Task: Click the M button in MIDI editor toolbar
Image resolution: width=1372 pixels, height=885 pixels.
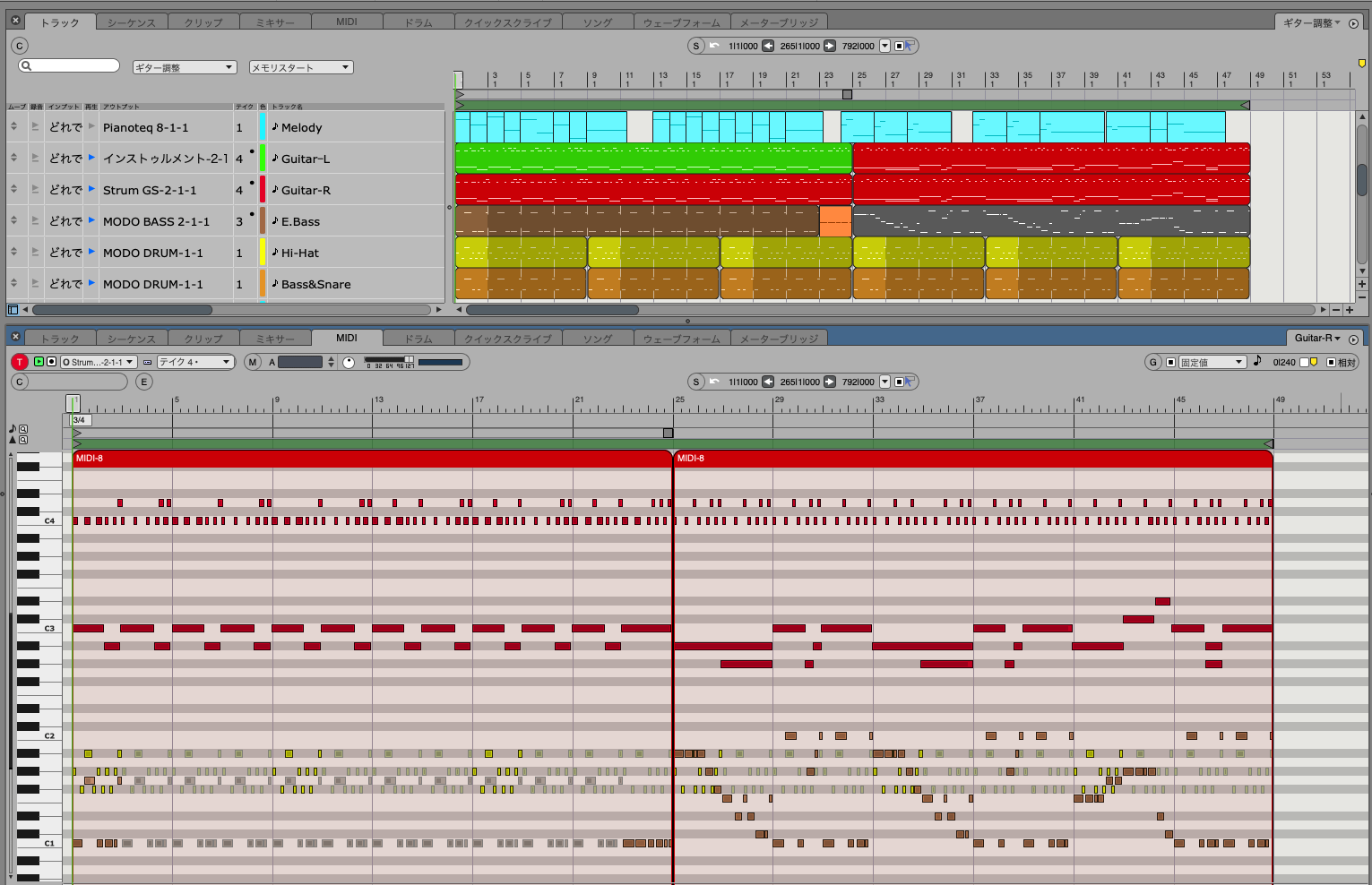Action: click(x=253, y=362)
